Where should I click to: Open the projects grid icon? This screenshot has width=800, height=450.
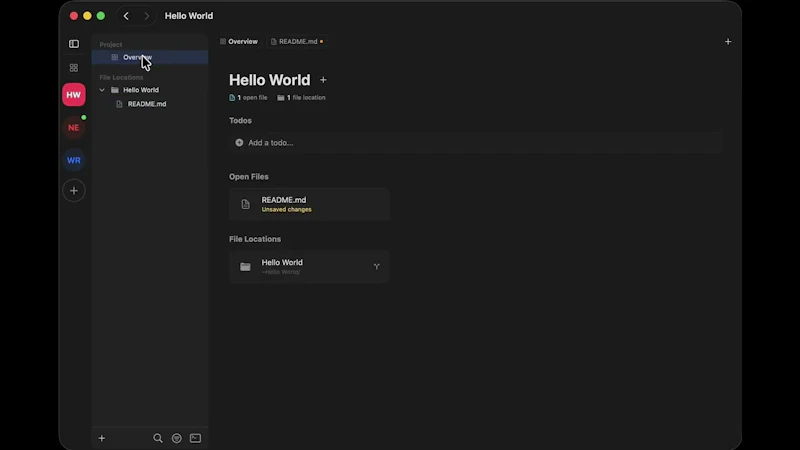pyautogui.click(x=74, y=68)
